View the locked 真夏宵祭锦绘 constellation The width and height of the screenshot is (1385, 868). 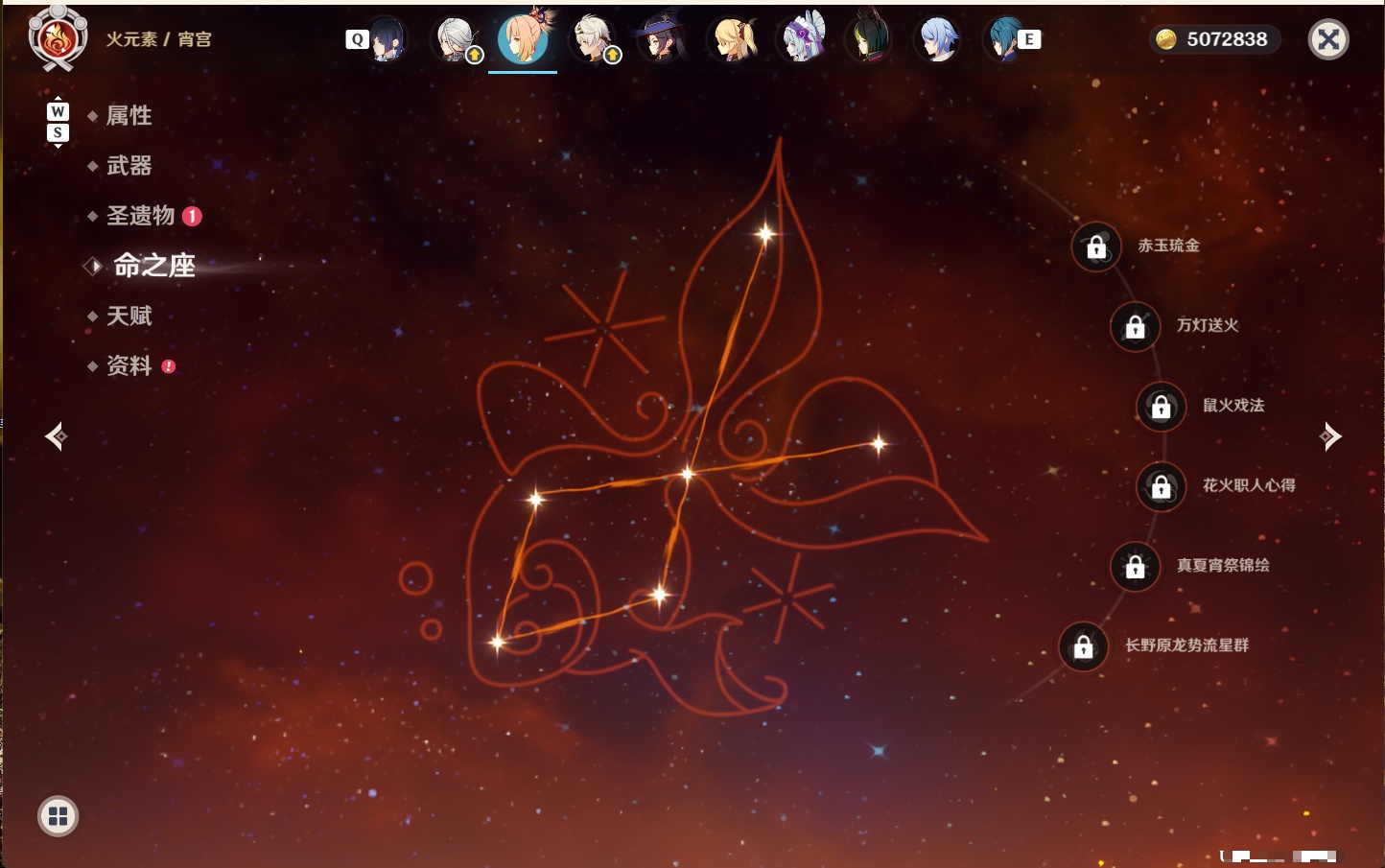coord(1136,566)
